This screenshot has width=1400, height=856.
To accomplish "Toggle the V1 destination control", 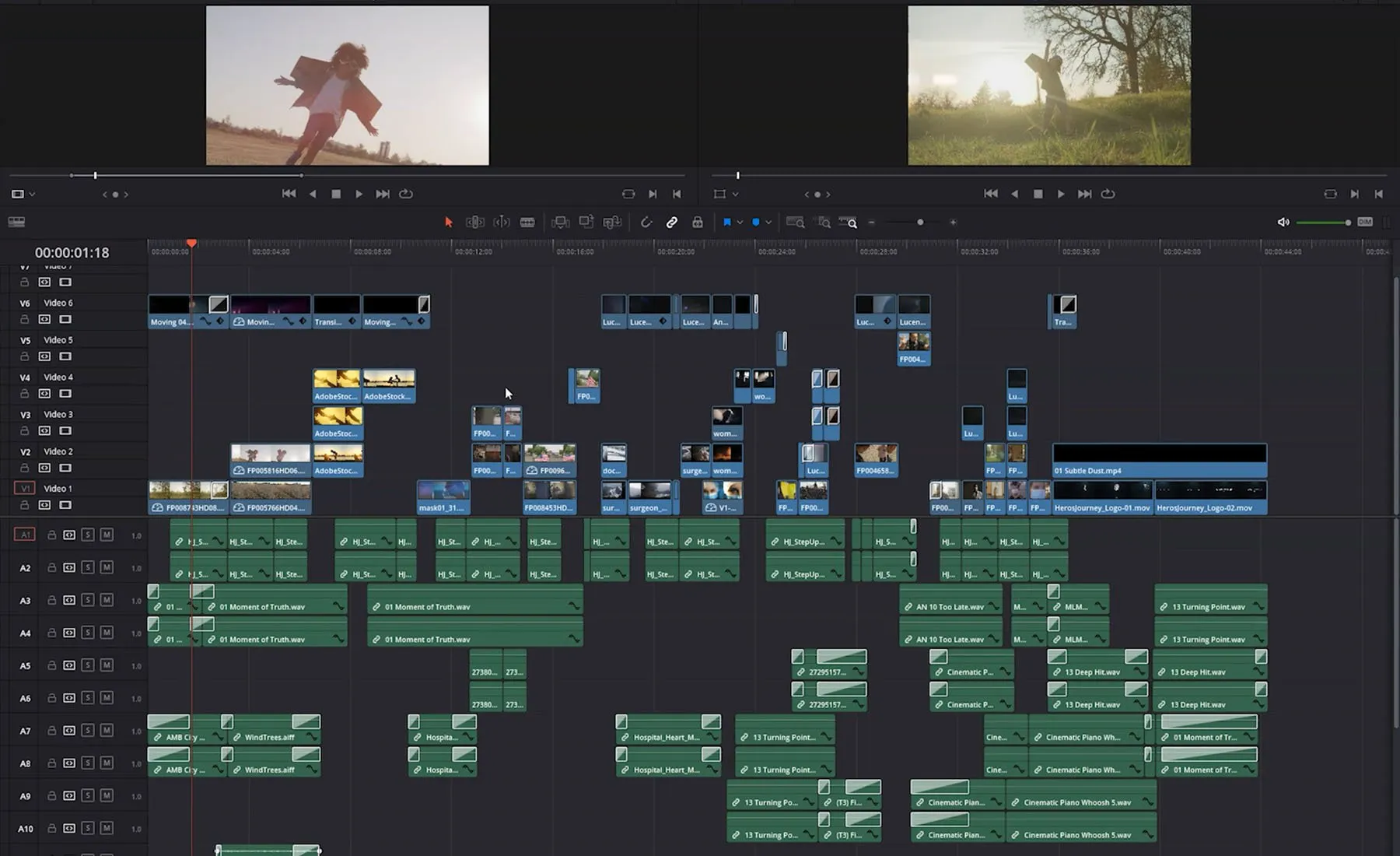I will (x=24, y=489).
